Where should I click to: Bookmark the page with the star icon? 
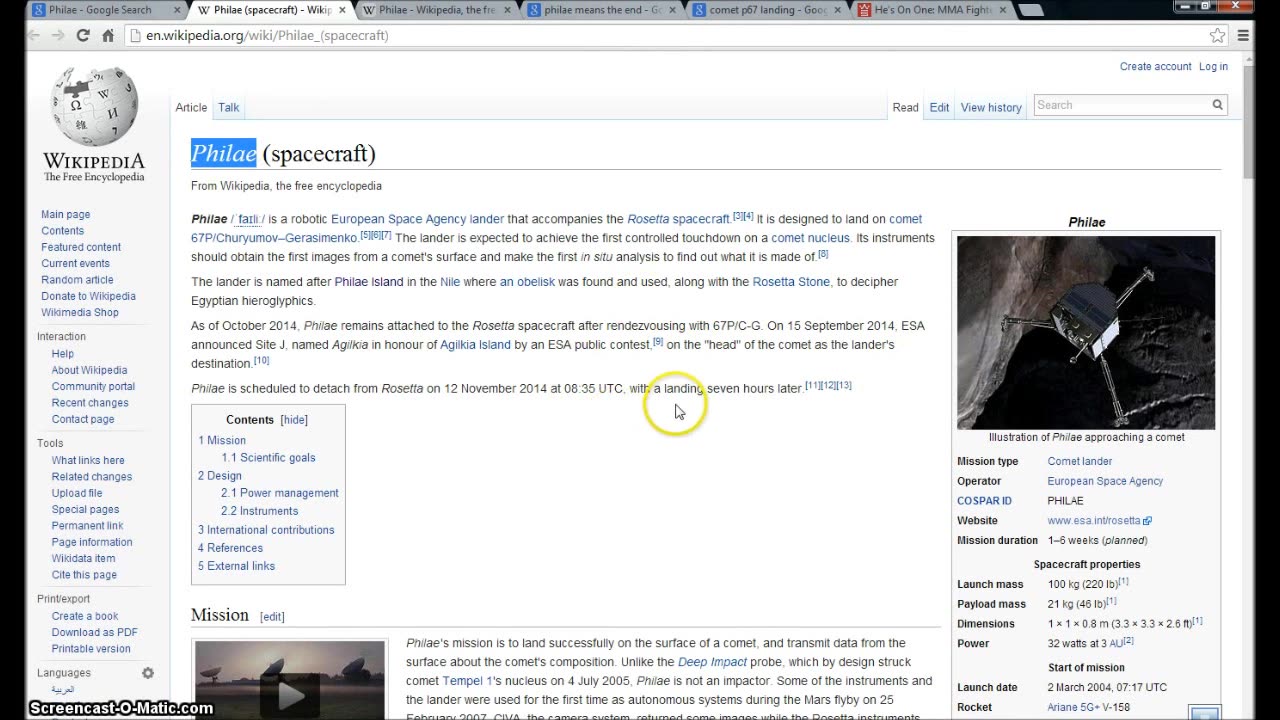pyautogui.click(x=1217, y=35)
